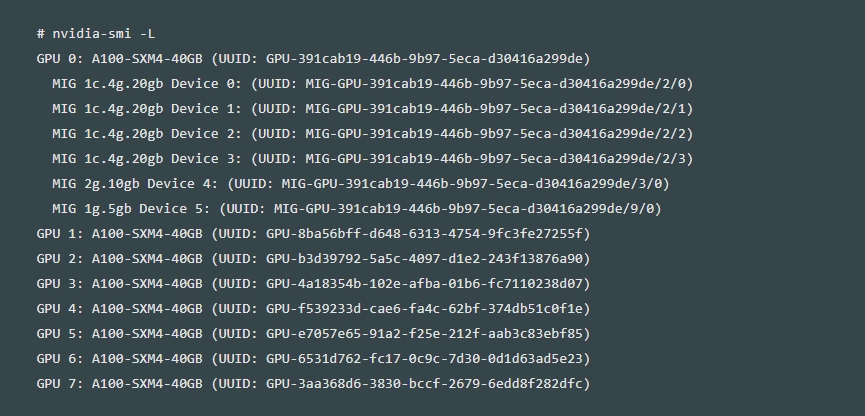The image size is (865, 416).
Task: Click UUID ending in d30416a299de/9/0
Action: pyautogui.click(x=464, y=209)
